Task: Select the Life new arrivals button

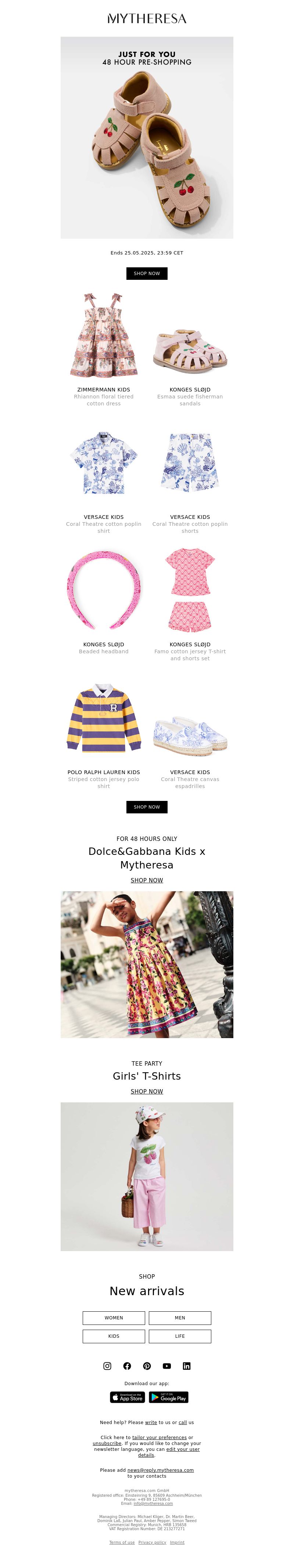Action: pyautogui.click(x=180, y=1336)
